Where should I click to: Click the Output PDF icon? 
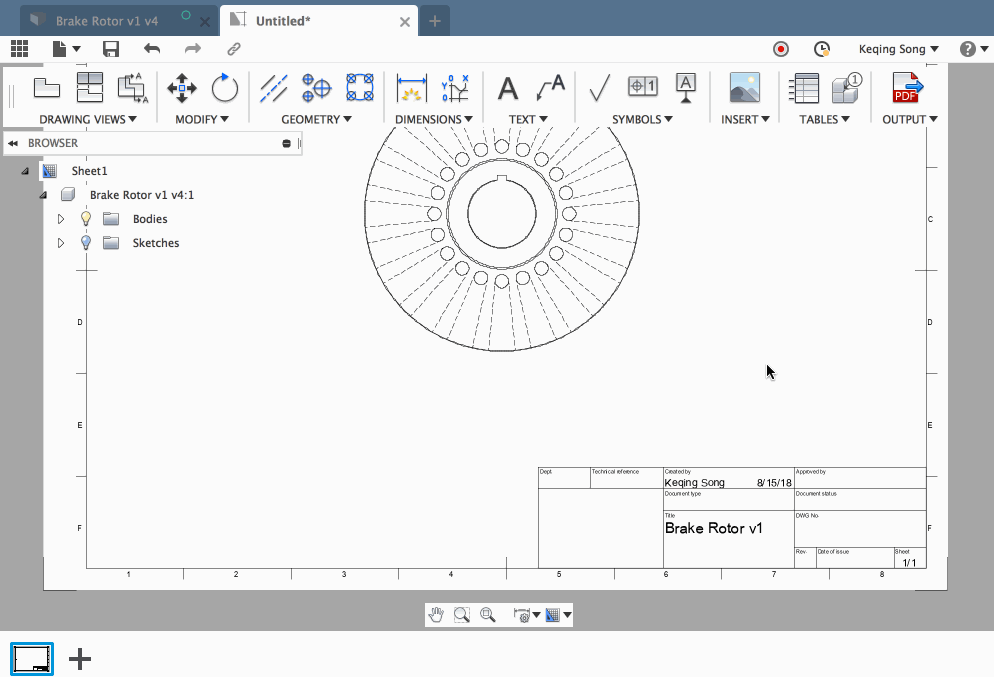click(907, 88)
